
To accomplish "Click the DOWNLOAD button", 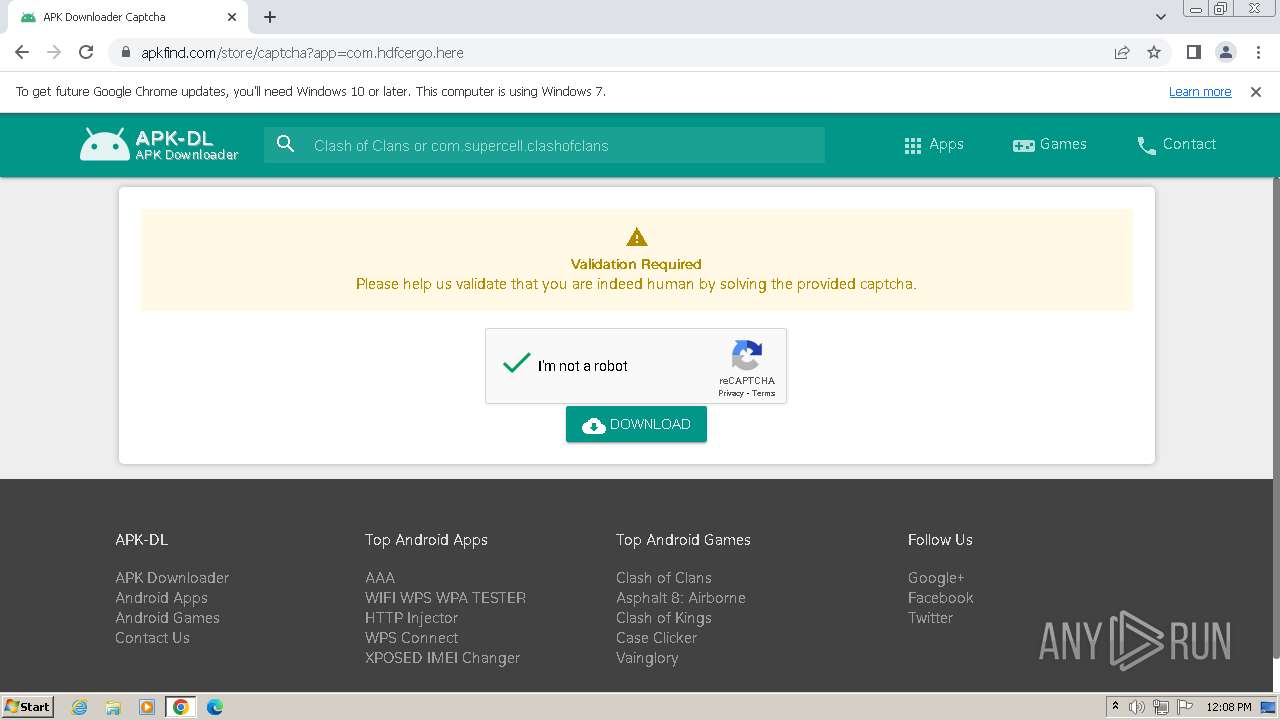I will click(636, 424).
